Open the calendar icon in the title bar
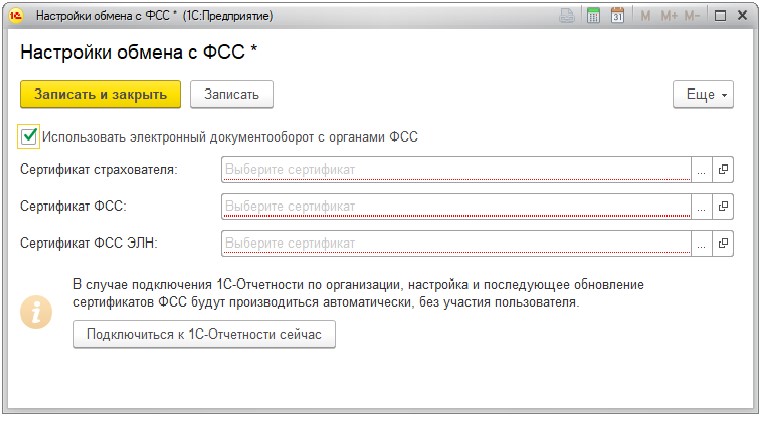The width and height of the screenshot is (770, 424). (x=617, y=16)
